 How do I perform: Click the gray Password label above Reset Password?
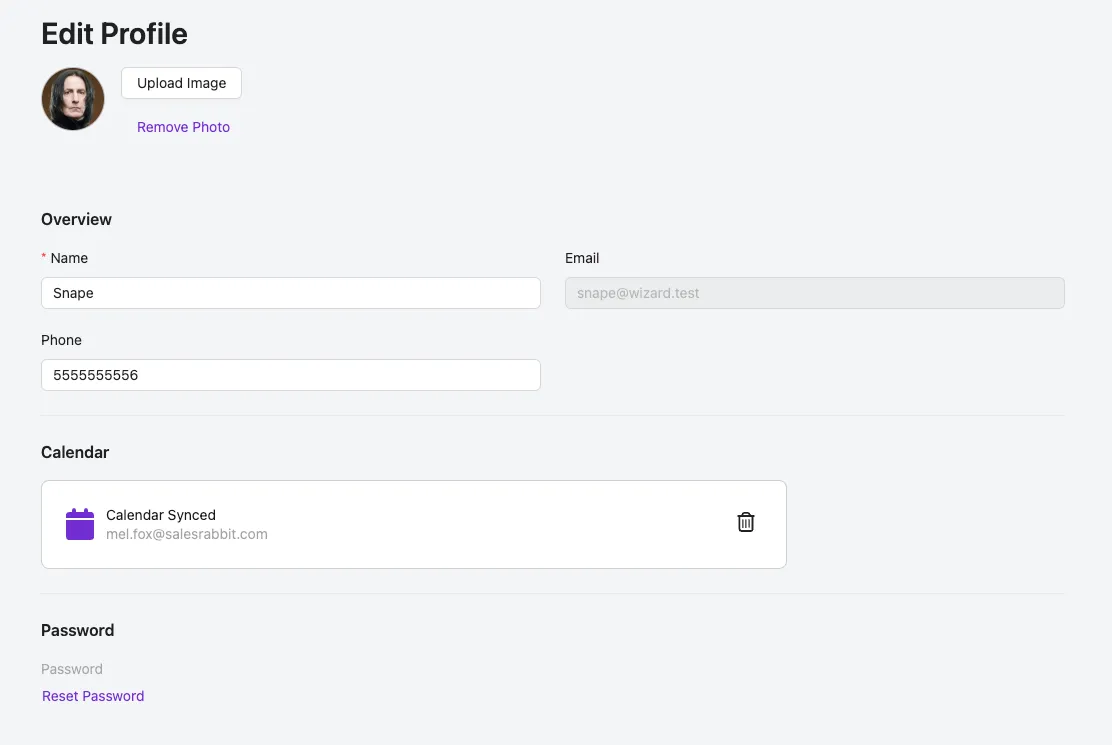(72, 669)
